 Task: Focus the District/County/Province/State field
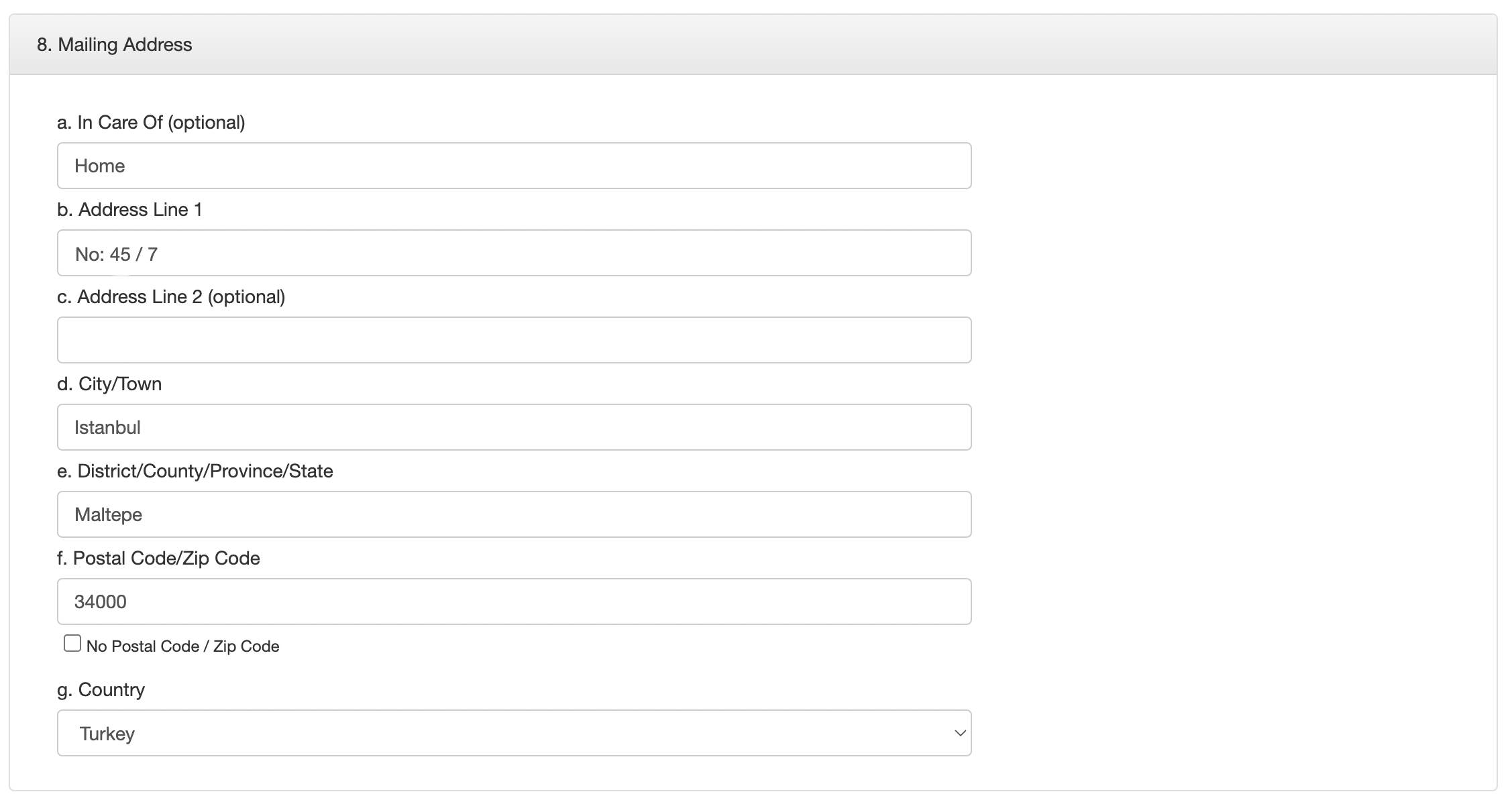pos(514,514)
